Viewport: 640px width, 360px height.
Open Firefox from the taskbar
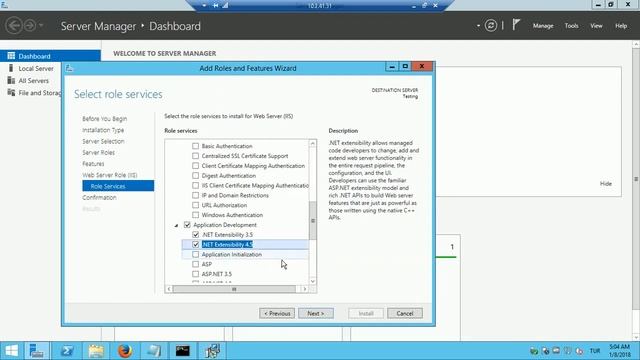[x=125, y=351]
